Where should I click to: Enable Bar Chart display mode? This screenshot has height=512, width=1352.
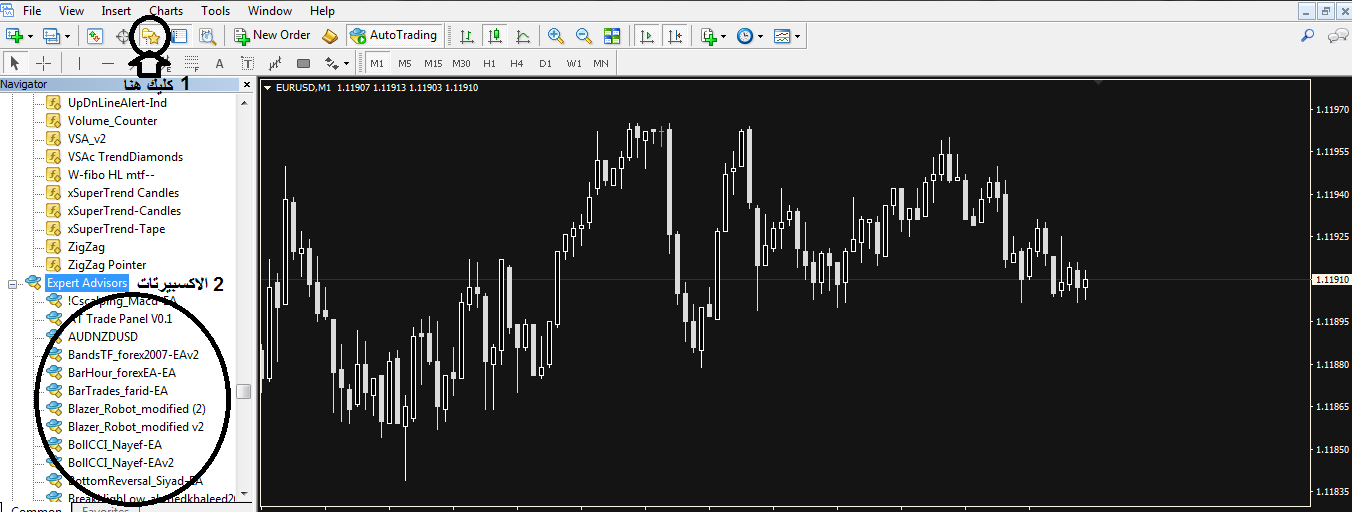[x=466, y=36]
